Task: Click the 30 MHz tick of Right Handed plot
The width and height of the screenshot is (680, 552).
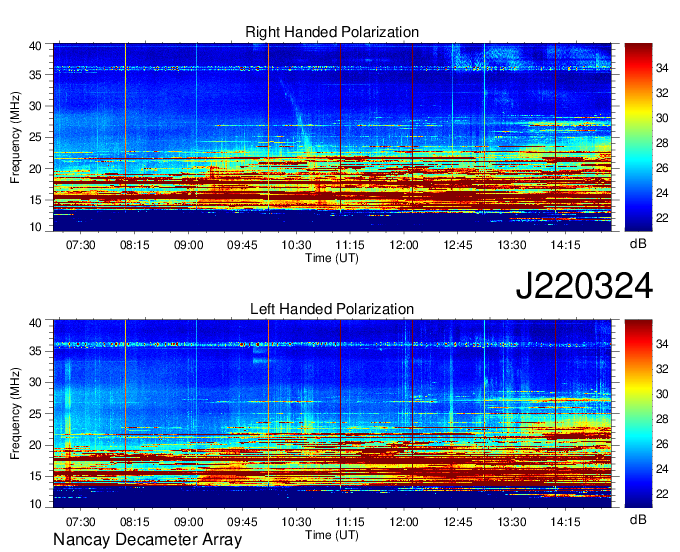Action: 35,106
